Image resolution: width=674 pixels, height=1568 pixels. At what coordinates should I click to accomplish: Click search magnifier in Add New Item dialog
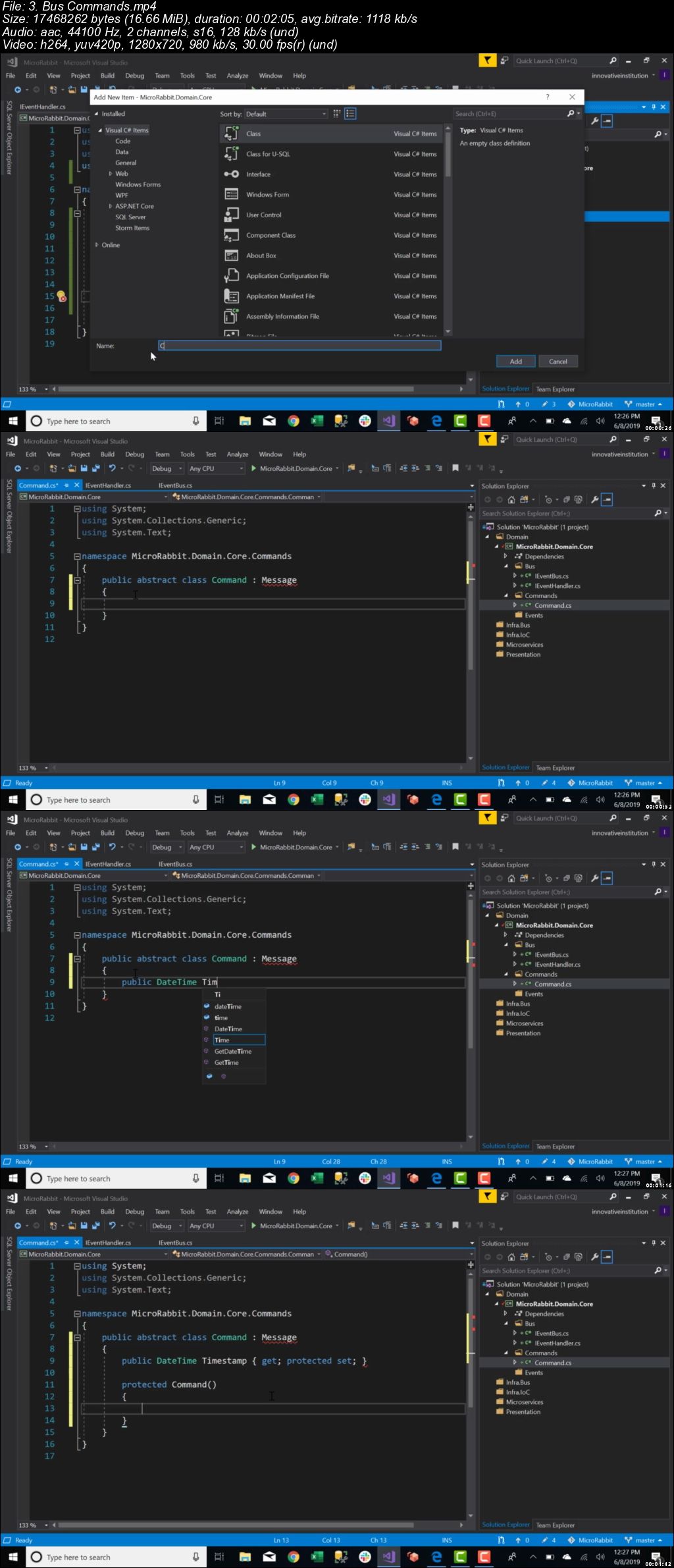pyautogui.click(x=571, y=114)
